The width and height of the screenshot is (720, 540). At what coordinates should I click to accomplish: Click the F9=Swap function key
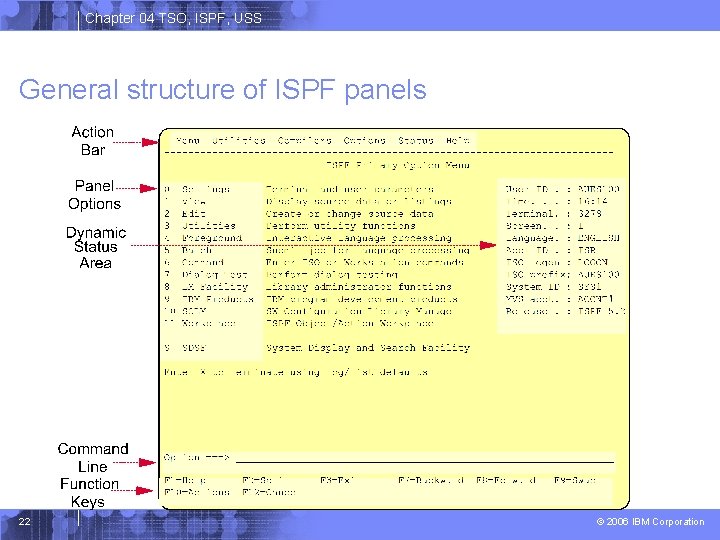575,480
